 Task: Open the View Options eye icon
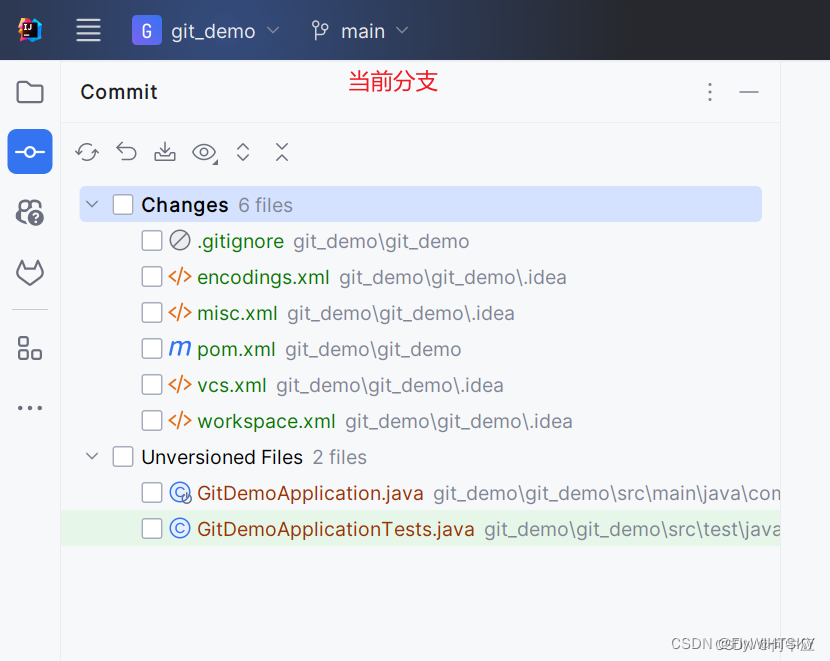pos(204,153)
